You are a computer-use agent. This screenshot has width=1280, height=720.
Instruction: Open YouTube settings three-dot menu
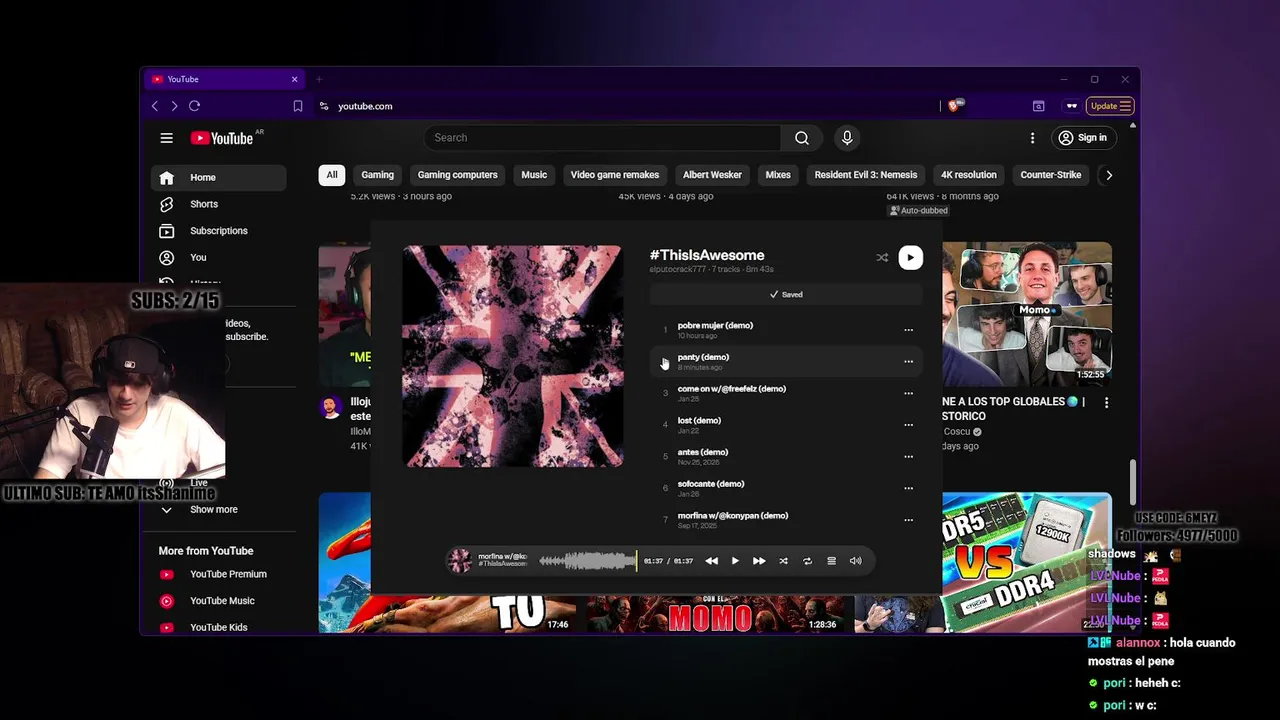click(1032, 138)
